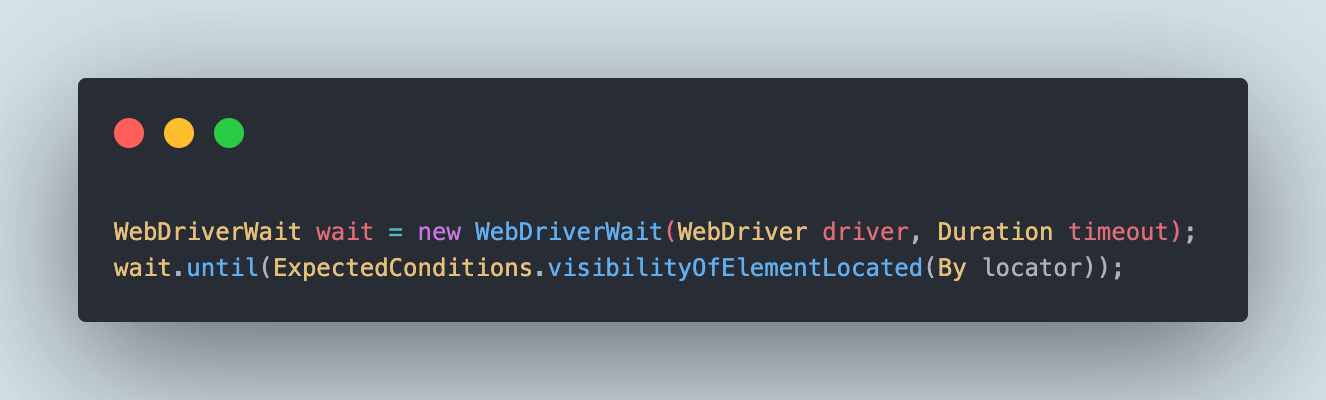Click the equals sign in first line
The width and height of the screenshot is (1326, 400).
pos(395,233)
